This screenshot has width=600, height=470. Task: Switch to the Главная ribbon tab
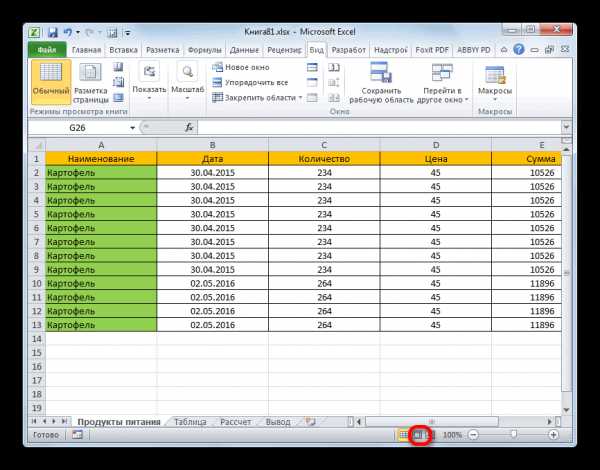click(x=86, y=50)
